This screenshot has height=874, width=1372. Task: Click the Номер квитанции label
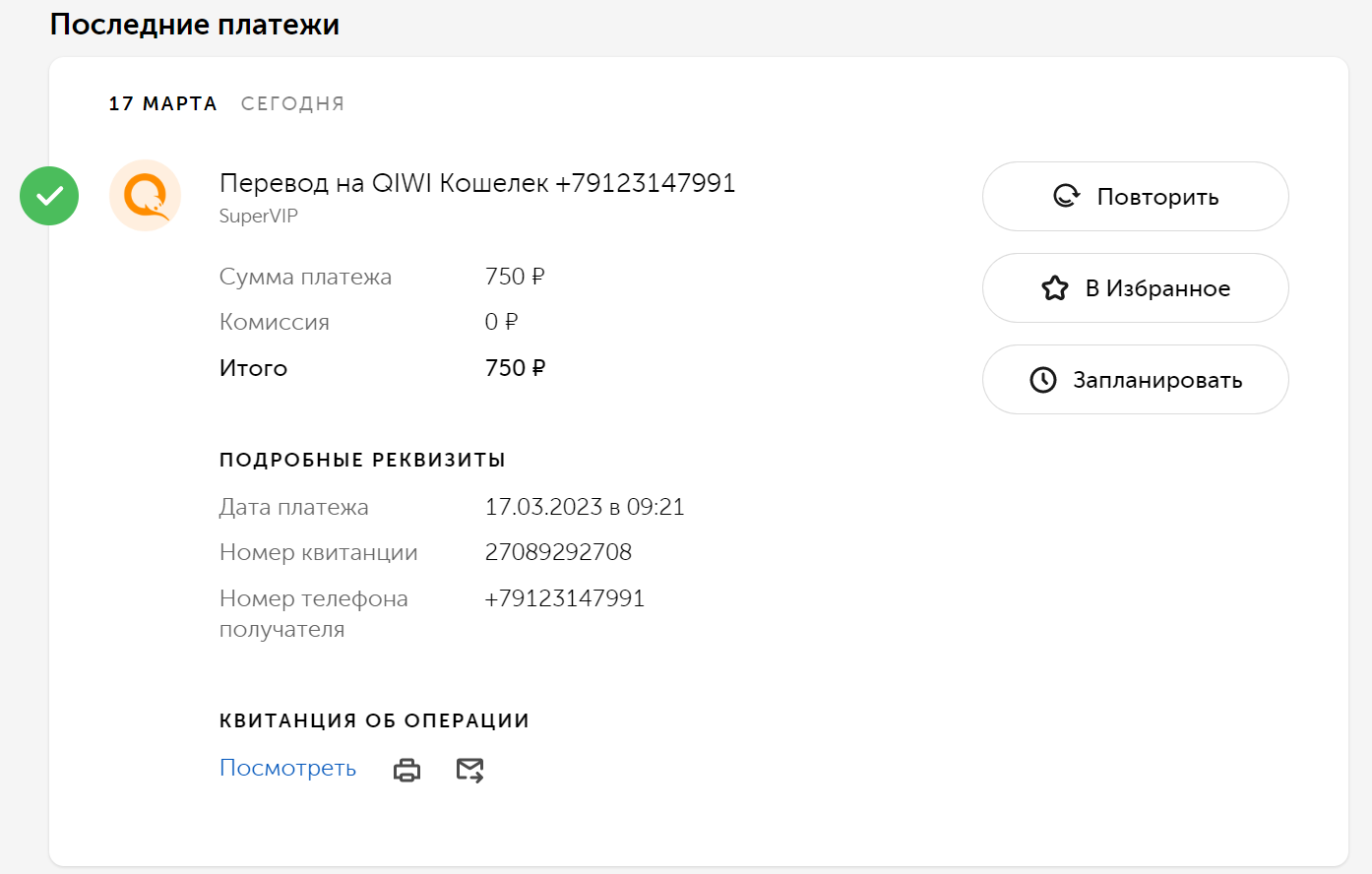[x=319, y=552]
